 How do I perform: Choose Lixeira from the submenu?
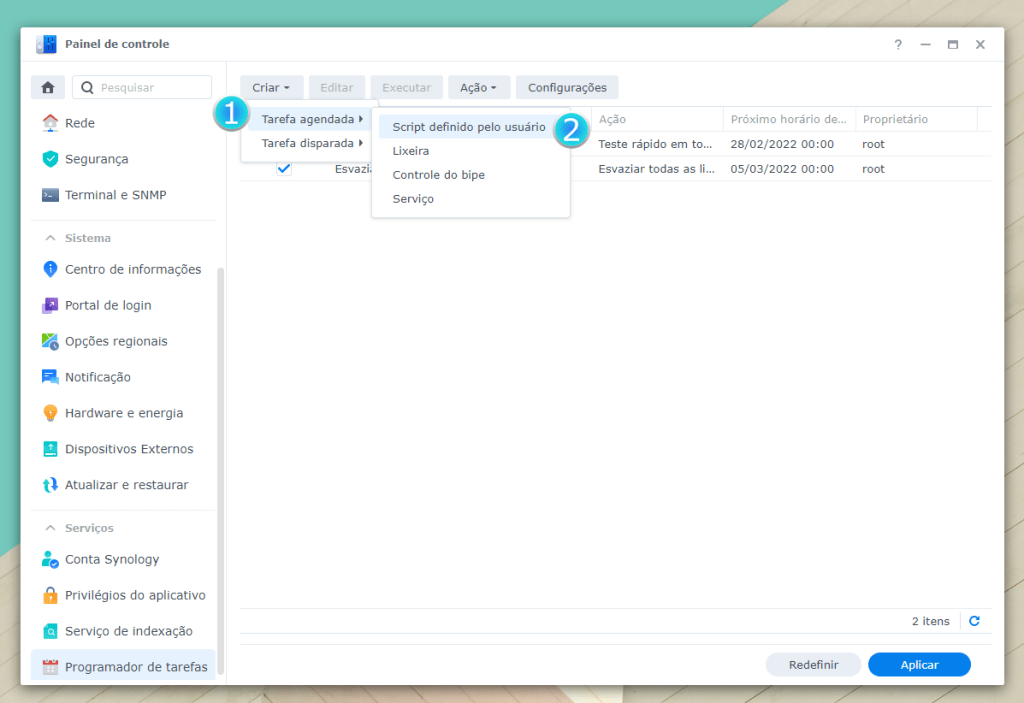(411, 151)
